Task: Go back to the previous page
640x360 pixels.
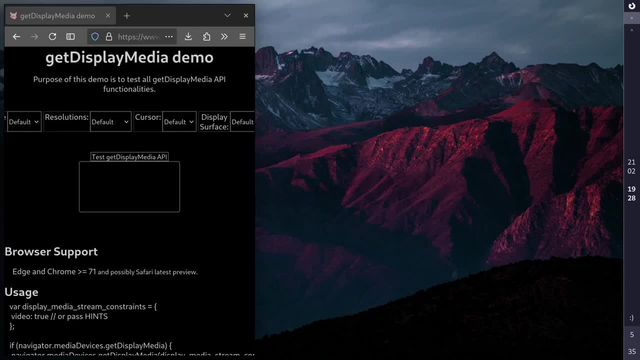Action: click(x=16, y=37)
